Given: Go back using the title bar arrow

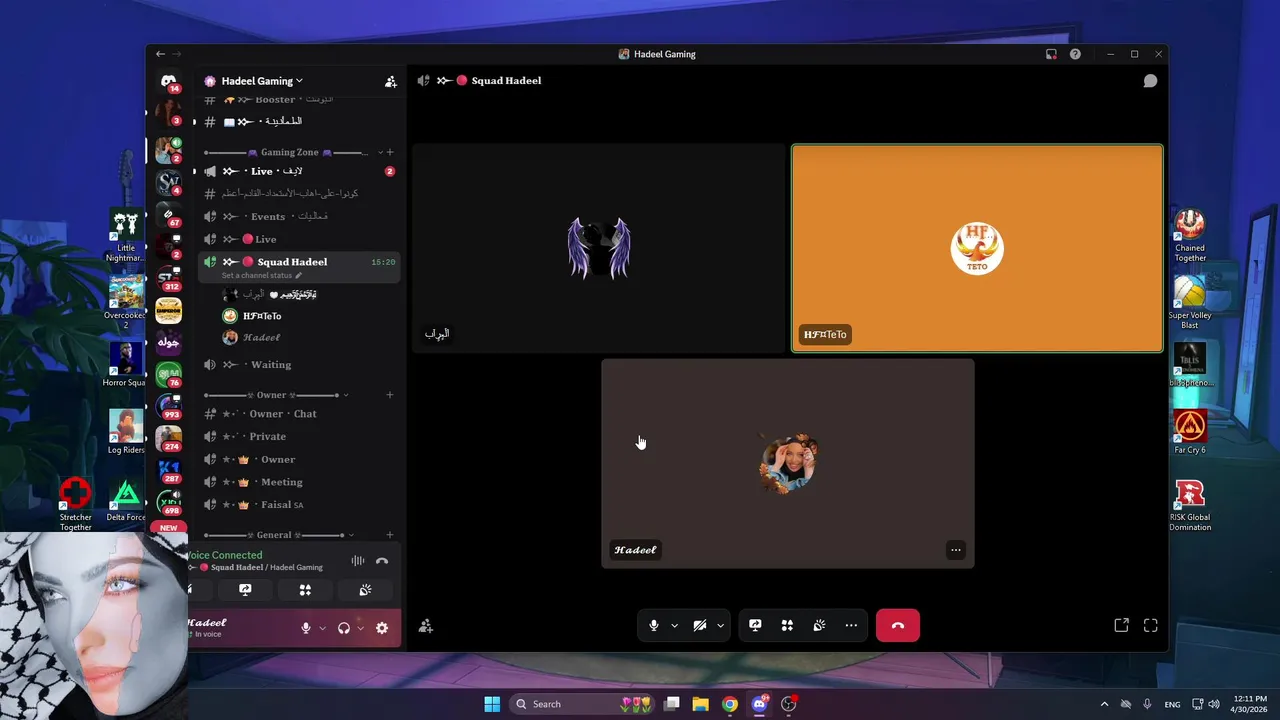Looking at the screenshot, I should tap(160, 54).
